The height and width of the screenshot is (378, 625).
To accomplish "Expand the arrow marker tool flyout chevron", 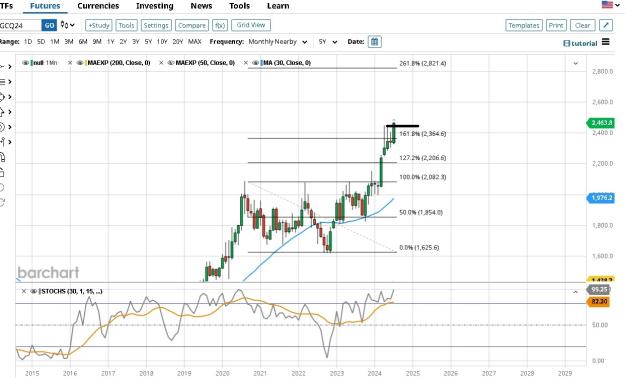I will click(x=10, y=112).
